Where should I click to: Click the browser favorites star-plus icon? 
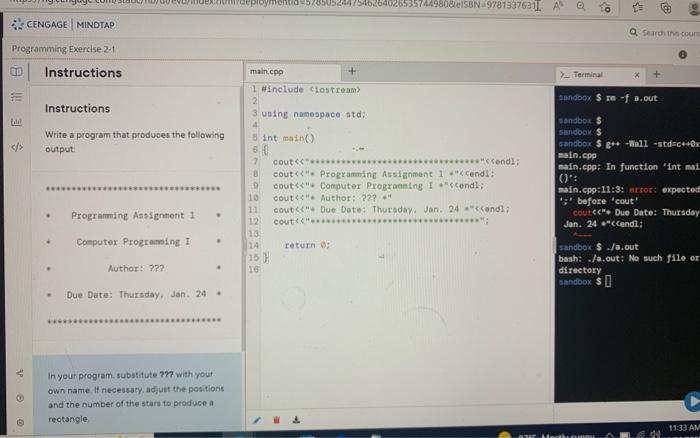(x=605, y=7)
